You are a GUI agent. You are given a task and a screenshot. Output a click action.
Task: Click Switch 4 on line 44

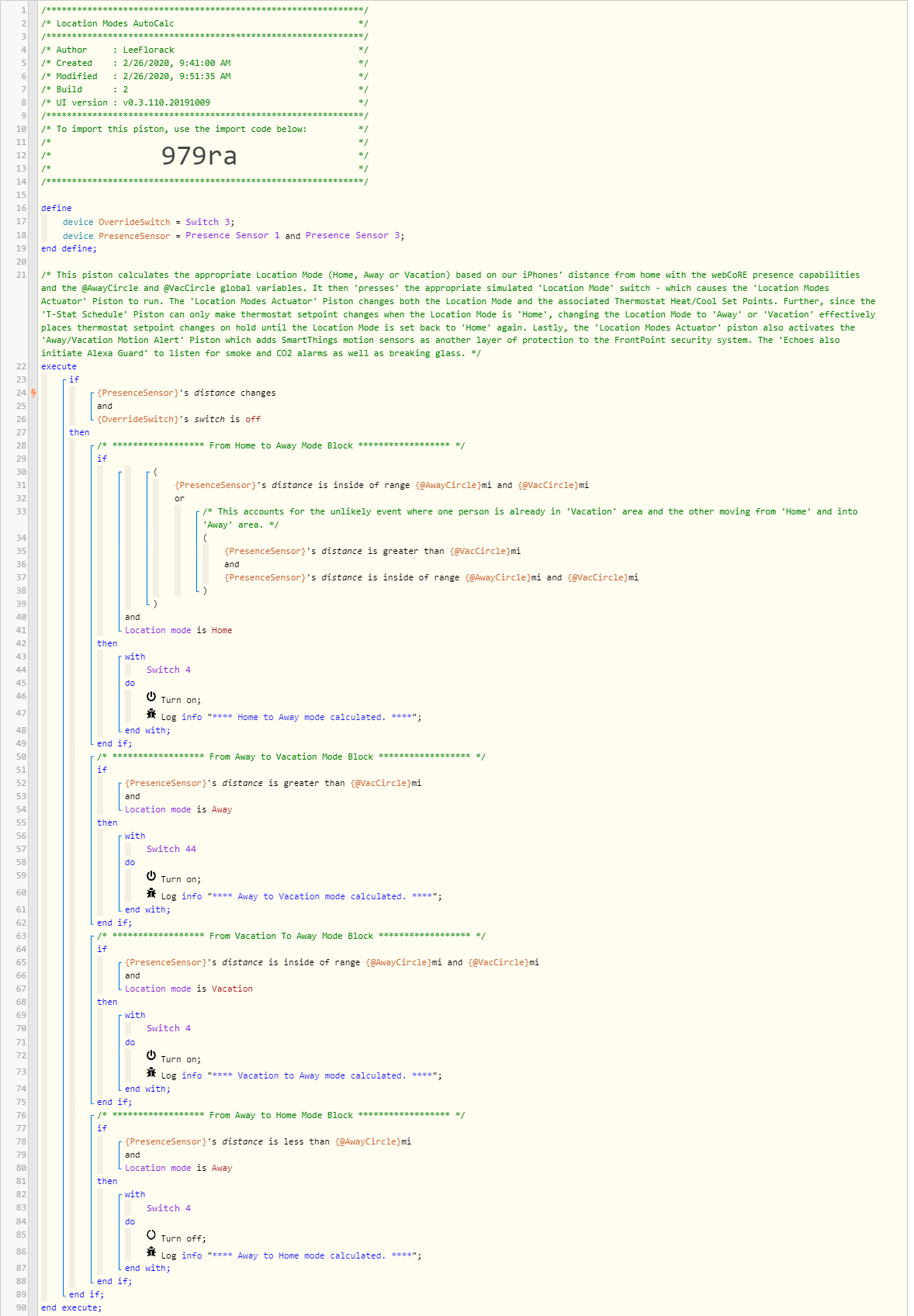[x=168, y=670]
